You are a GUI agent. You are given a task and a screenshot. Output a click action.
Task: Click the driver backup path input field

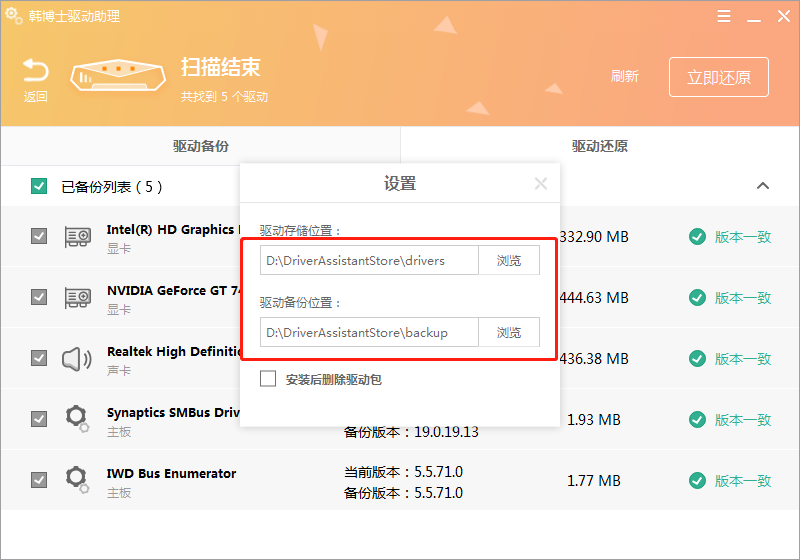[x=369, y=332]
